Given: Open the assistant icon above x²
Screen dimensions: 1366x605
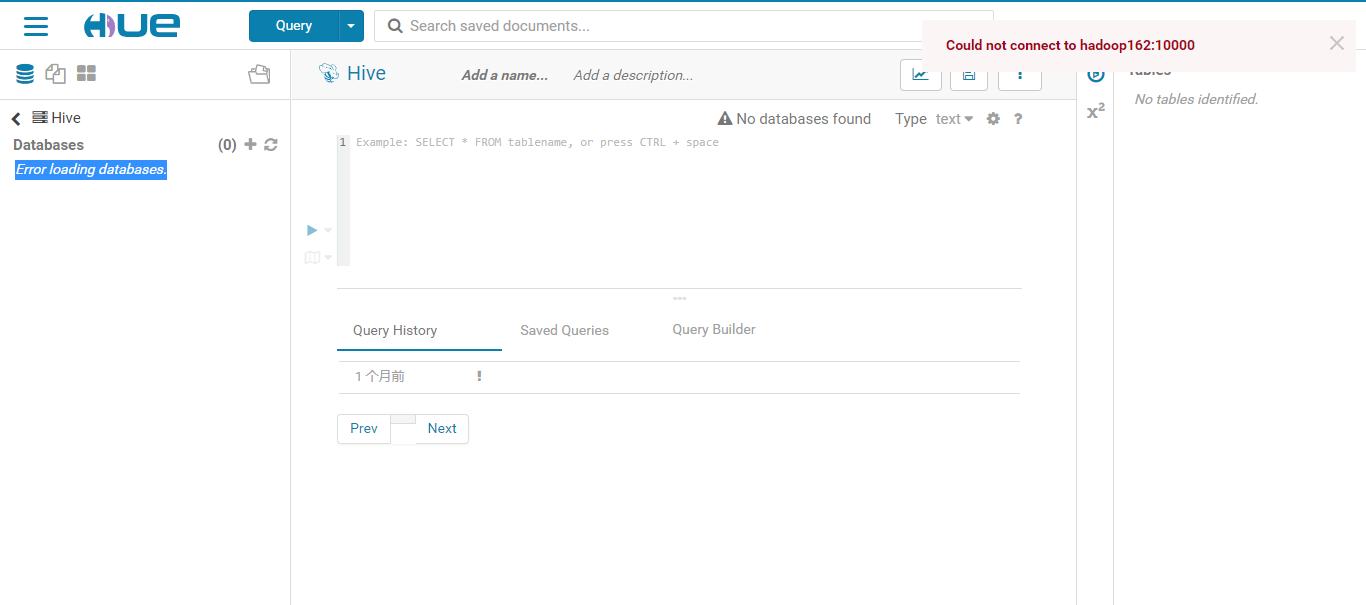Looking at the screenshot, I should coord(1096,75).
